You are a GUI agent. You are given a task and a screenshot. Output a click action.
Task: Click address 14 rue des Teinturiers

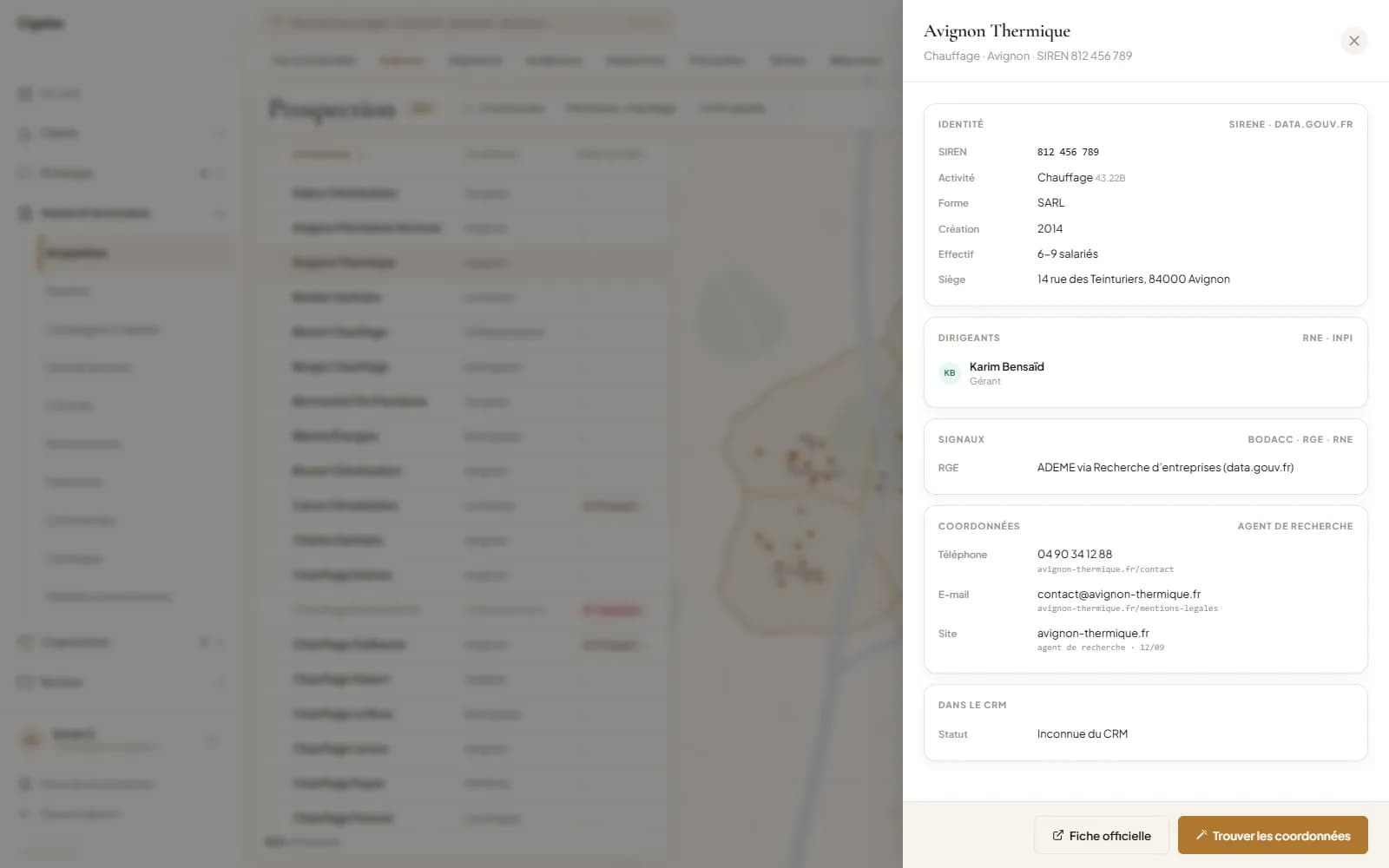coord(1133,279)
